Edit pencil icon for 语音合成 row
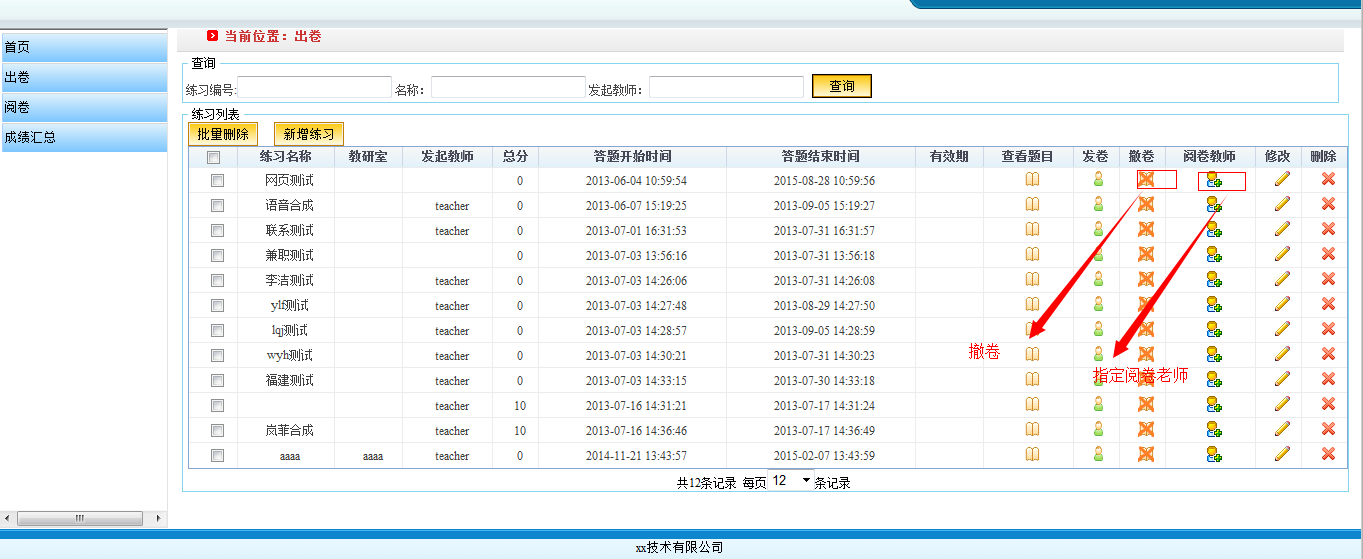The height and width of the screenshot is (559, 1363). 1282,204
